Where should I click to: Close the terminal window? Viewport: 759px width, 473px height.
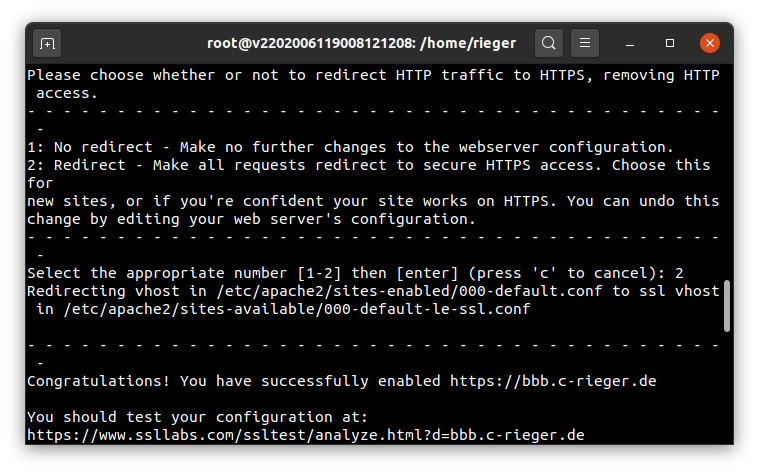tap(710, 44)
